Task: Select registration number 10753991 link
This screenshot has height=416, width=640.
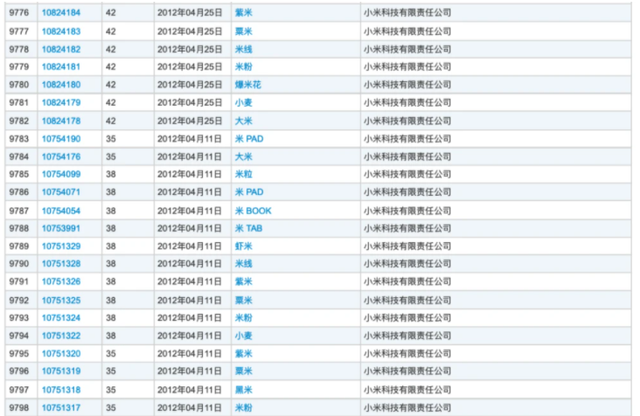Action: 61,228
